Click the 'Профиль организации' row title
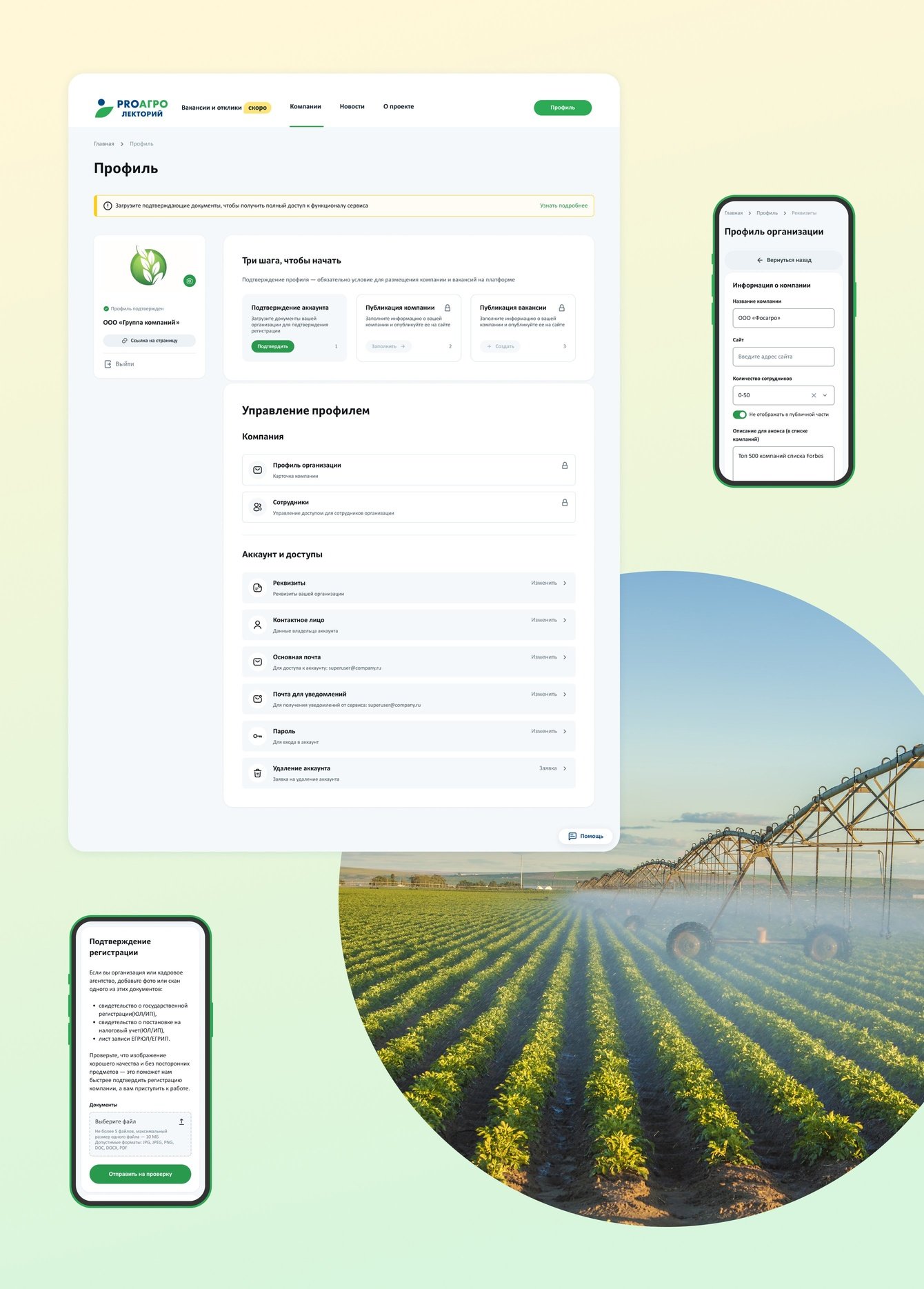Screen dimensions: 924x1289 point(307,466)
